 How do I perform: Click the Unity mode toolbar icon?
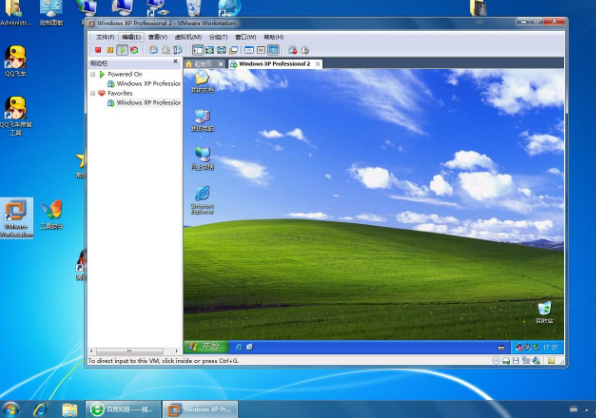[x=233, y=50]
